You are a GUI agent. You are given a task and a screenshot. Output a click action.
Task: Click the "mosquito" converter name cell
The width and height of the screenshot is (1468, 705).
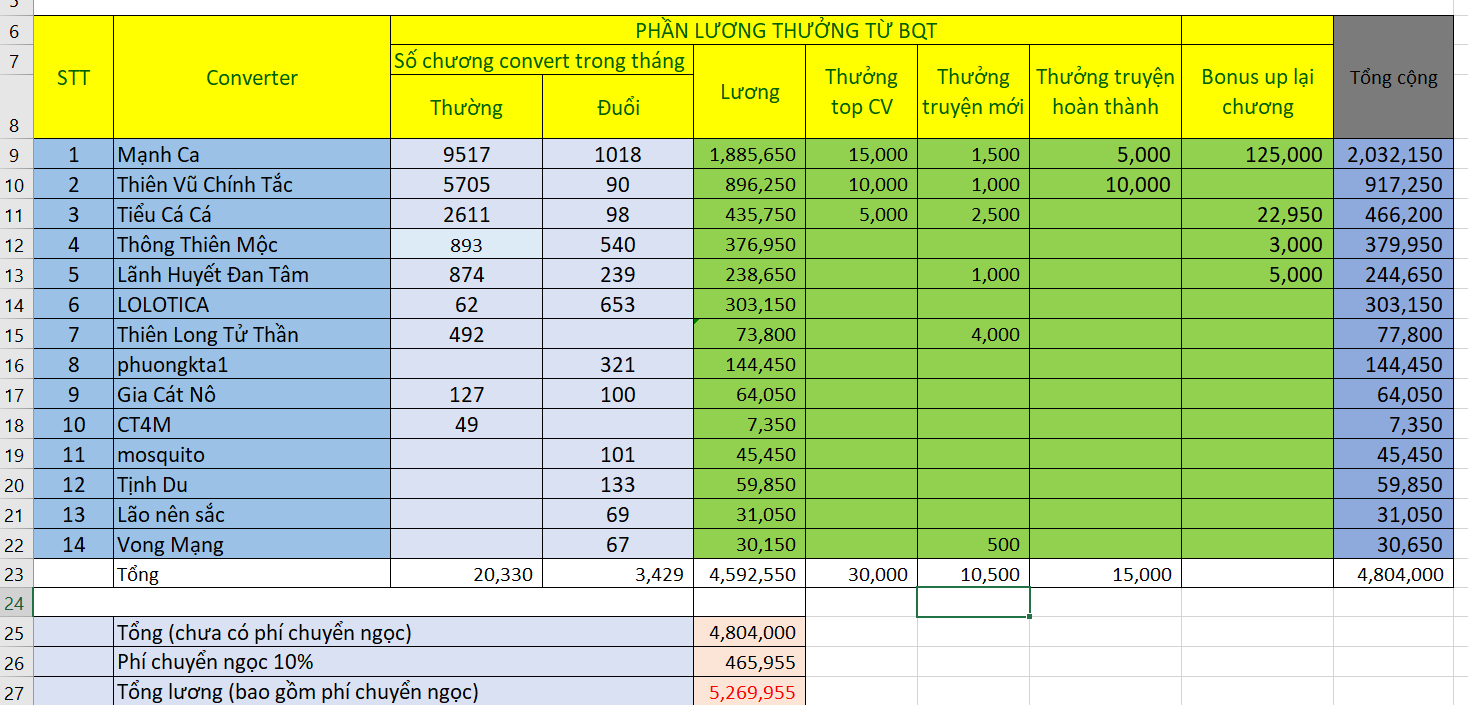(250, 454)
